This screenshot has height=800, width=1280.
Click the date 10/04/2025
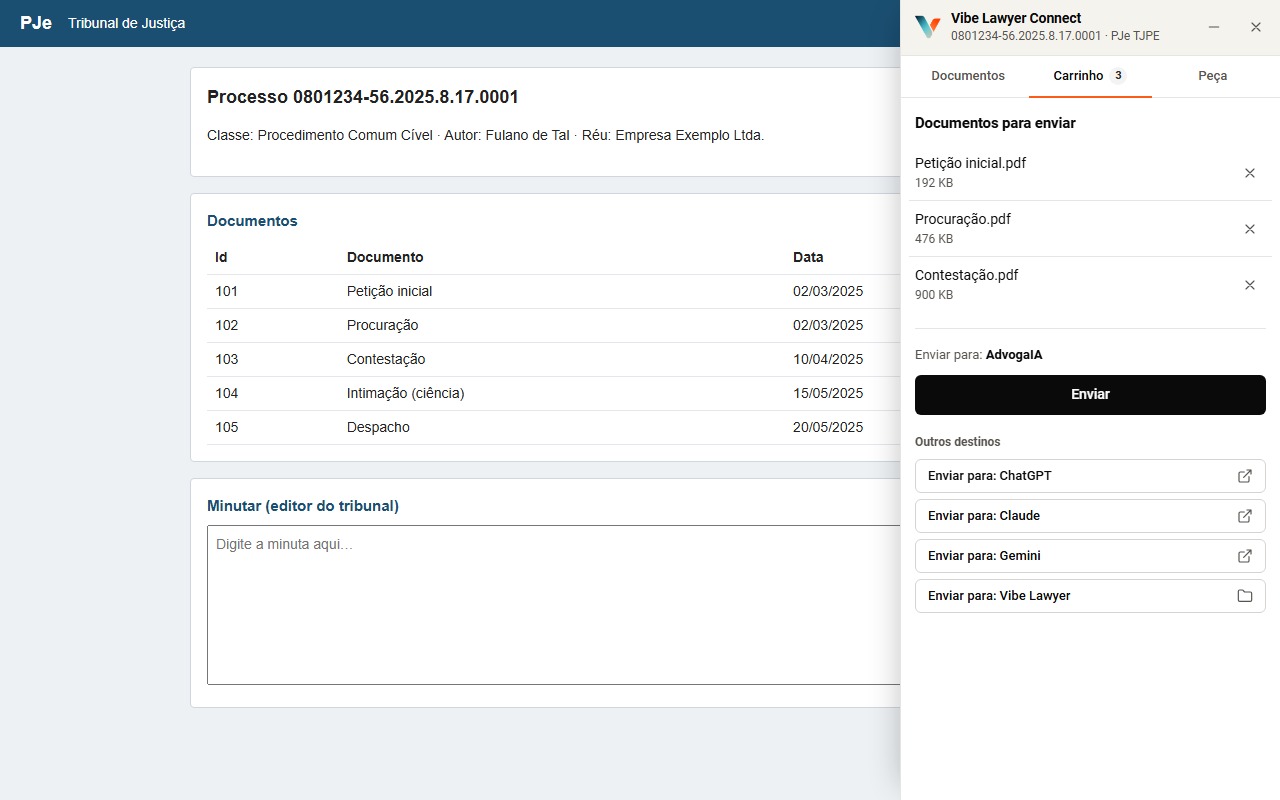(828, 360)
